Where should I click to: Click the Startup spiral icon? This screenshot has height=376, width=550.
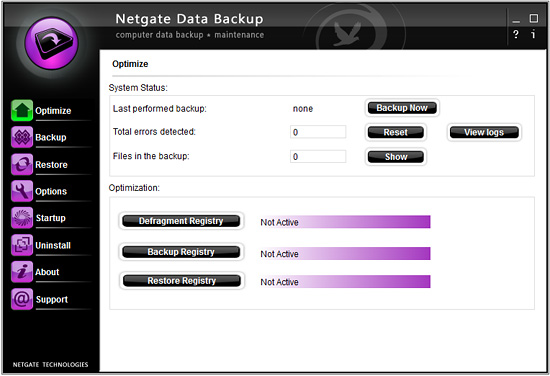click(x=22, y=218)
